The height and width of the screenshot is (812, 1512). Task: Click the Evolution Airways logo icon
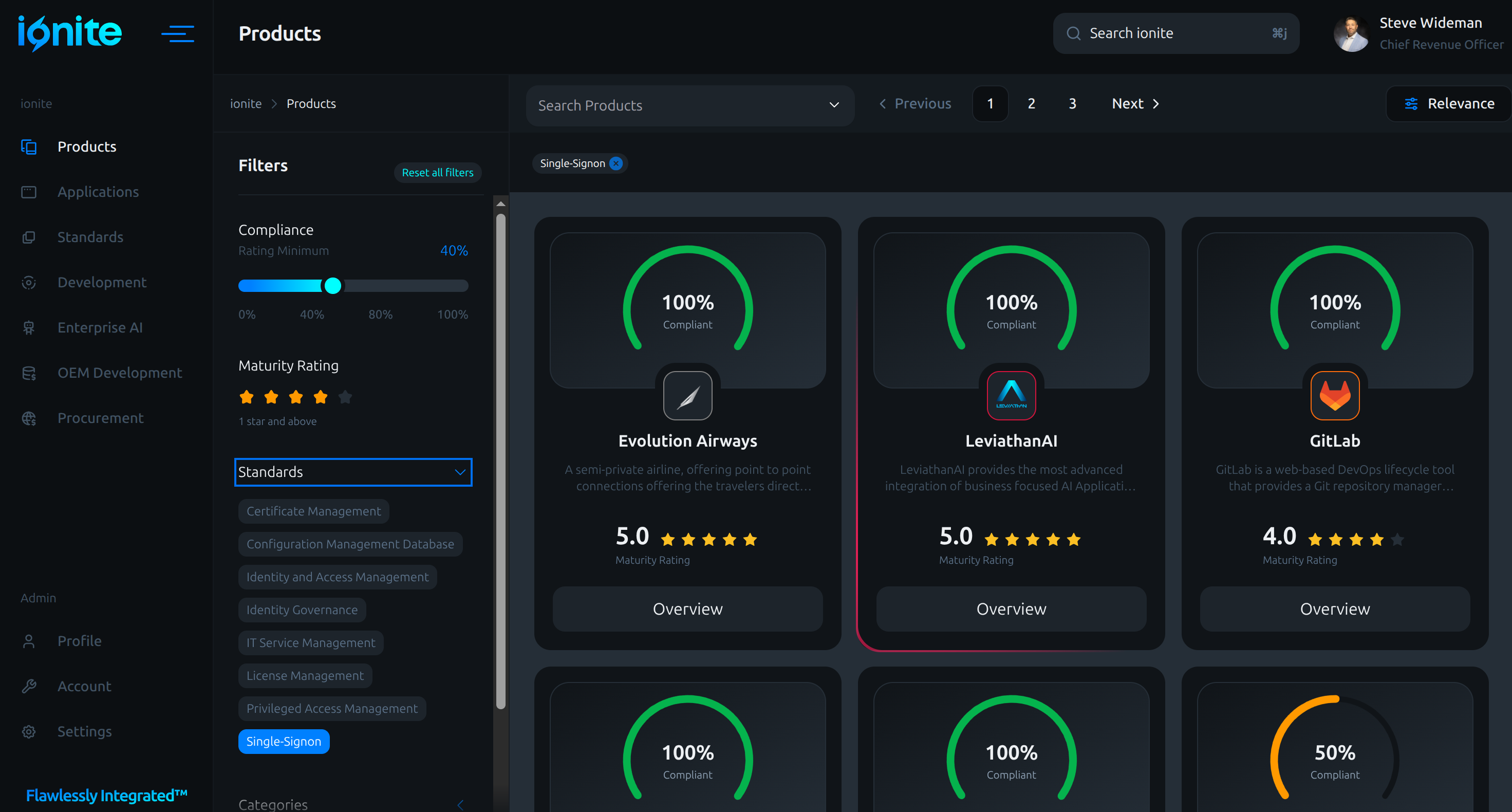688,396
